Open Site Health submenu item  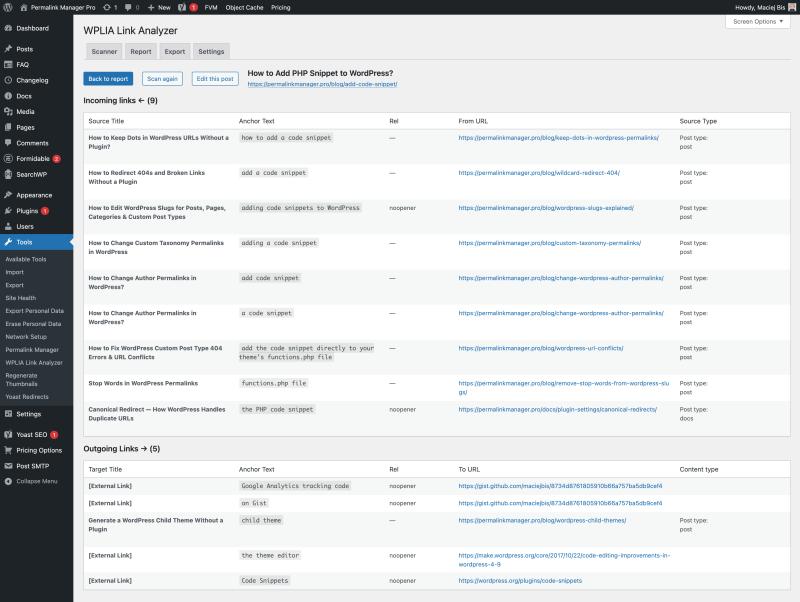[x=20, y=298]
